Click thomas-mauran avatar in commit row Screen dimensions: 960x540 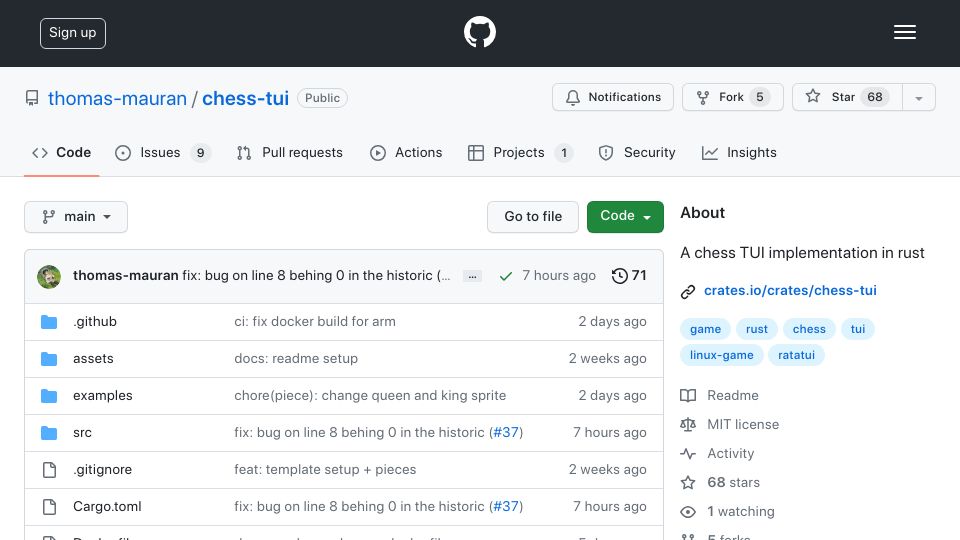(49, 276)
